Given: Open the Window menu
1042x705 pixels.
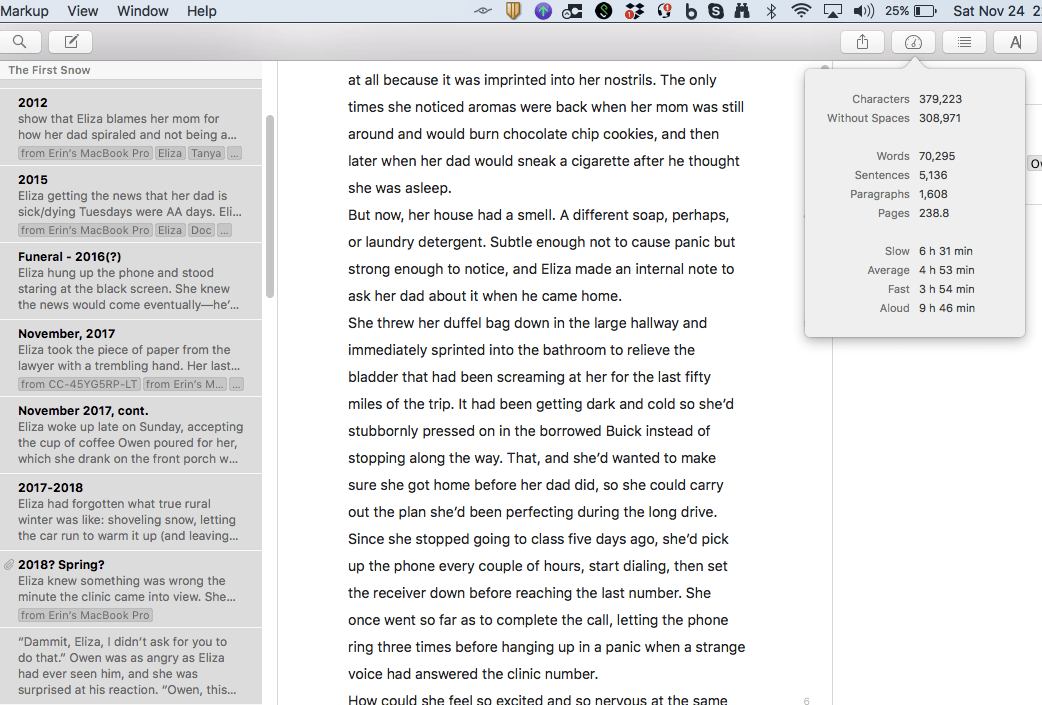Looking at the screenshot, I should 143,11.
